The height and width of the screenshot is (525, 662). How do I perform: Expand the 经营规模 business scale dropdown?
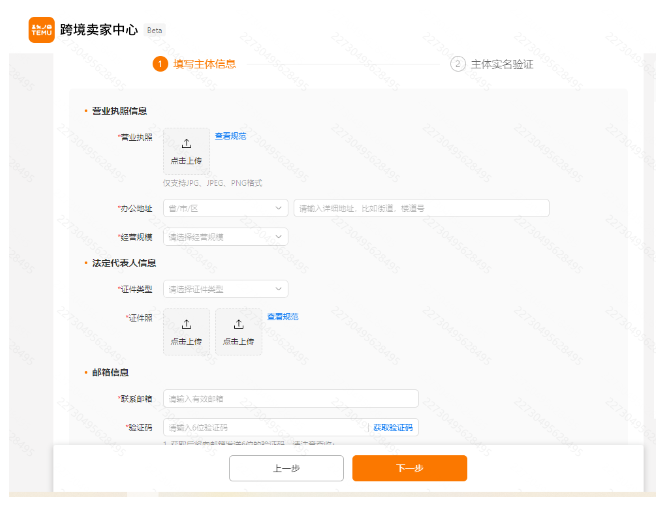(225, 237)
